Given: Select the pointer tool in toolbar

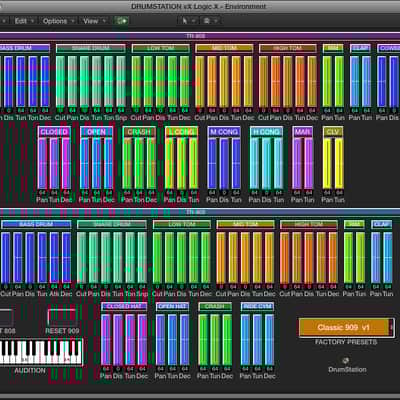Looking at the screenshot, I should 185,21.
